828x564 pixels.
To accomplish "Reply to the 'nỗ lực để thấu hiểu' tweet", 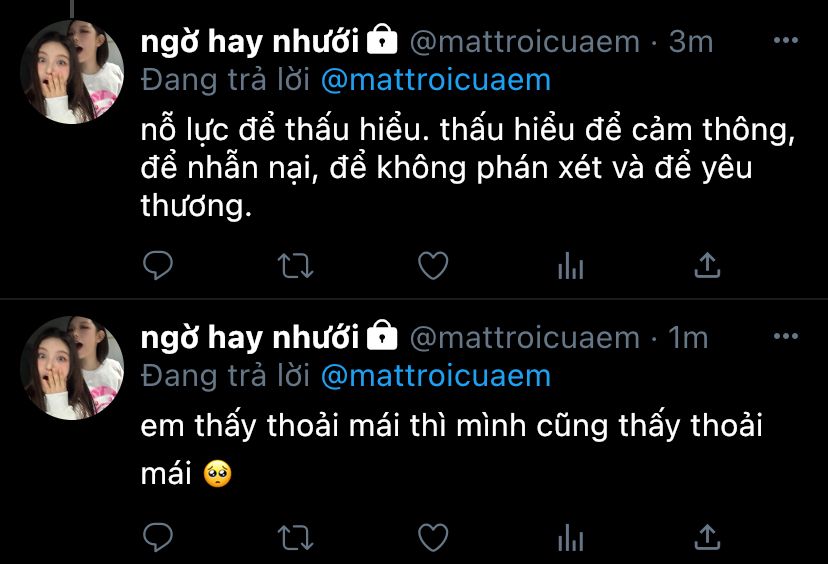I will click(x=158, y=265).
